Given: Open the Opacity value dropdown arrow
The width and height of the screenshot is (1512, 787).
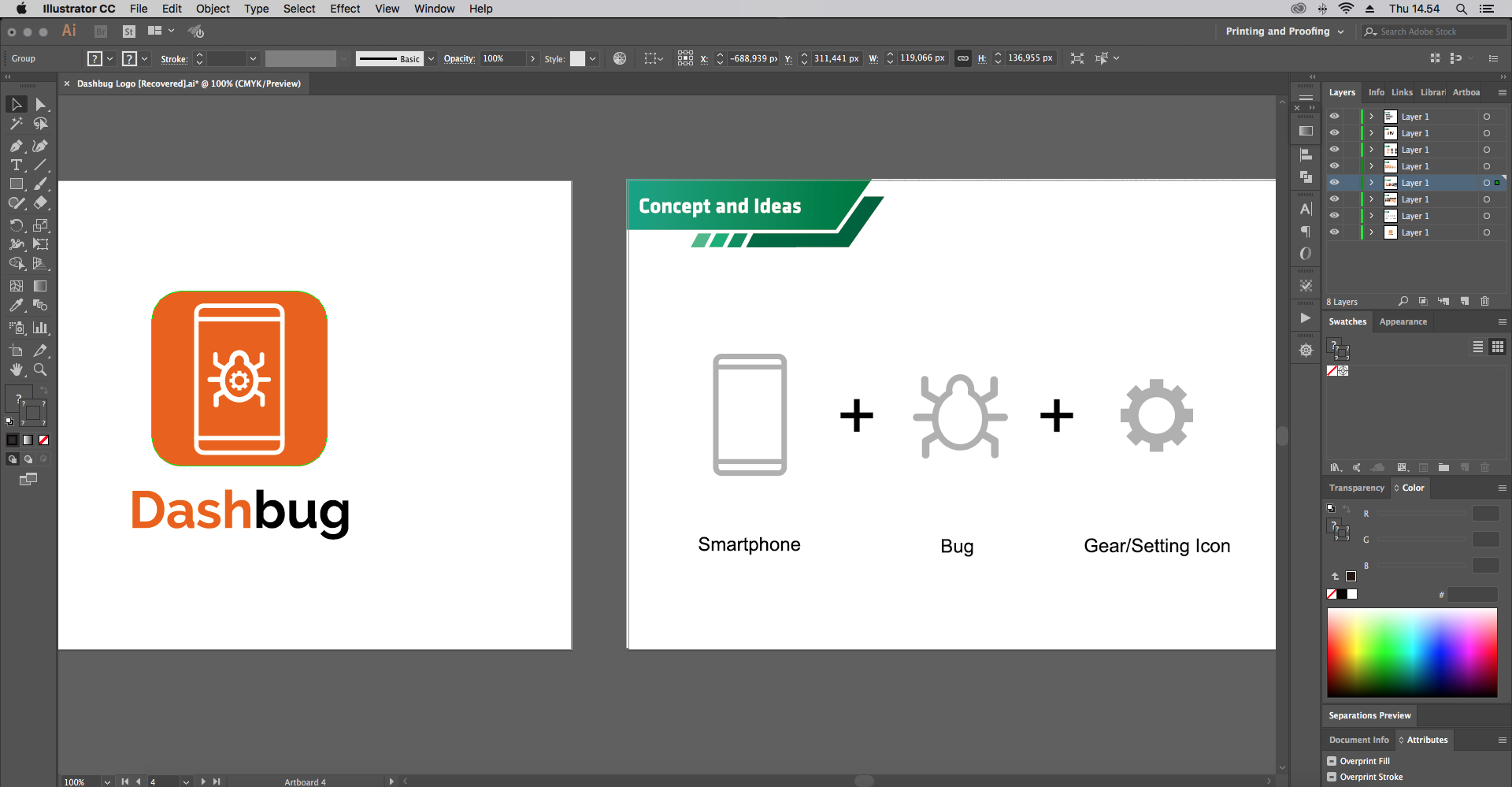Looking at the screenshot, I should click(x=533, y=59).
